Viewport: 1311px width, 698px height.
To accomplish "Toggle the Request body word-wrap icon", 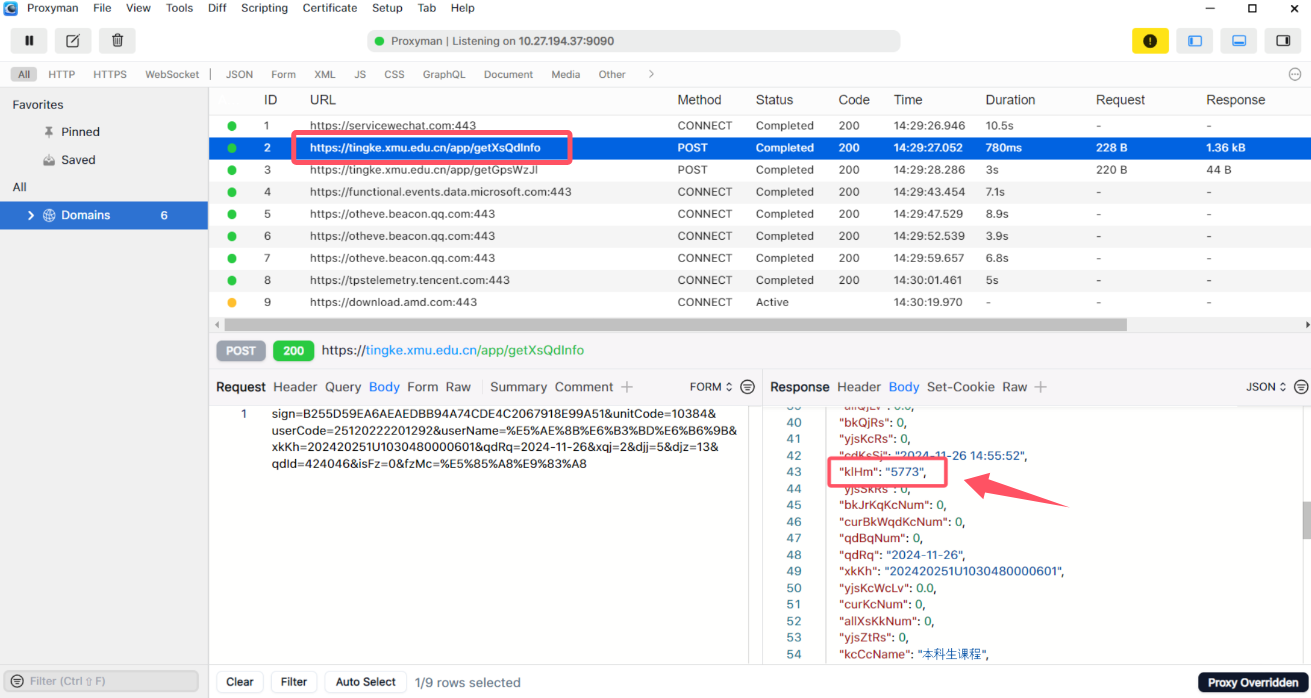I will (x=747, y=387).
